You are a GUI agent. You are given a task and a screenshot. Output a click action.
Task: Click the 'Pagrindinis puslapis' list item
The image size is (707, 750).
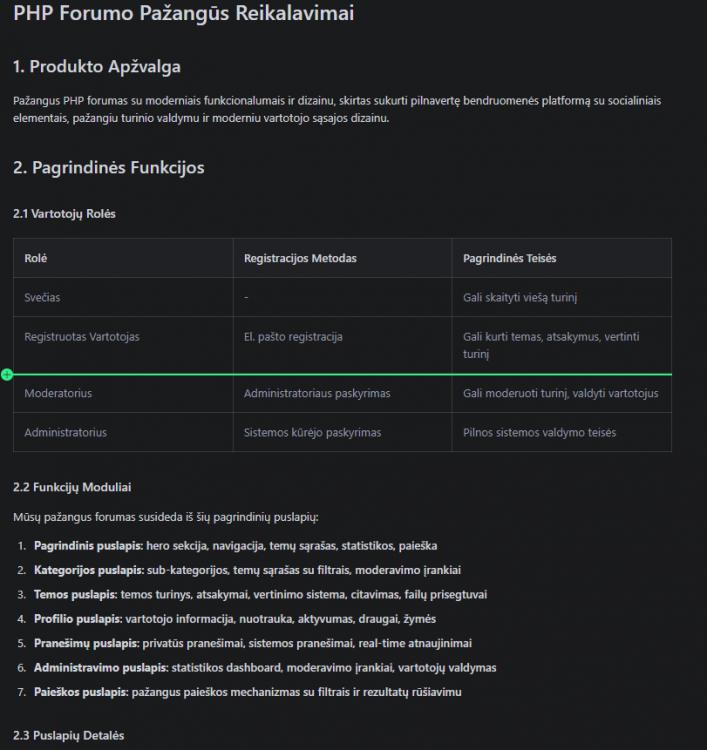[235, 546]
